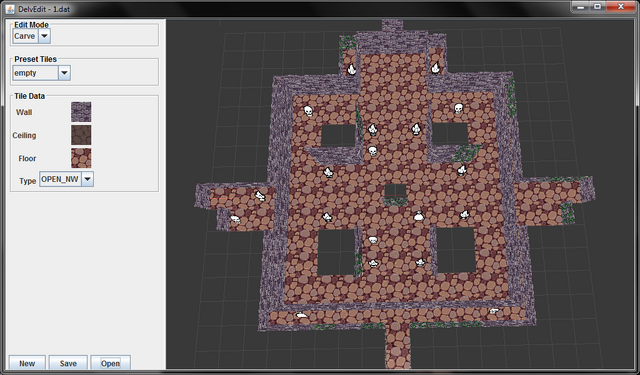Click the Open button
Viewport: 640px width, 375px height.
(110, 363)
